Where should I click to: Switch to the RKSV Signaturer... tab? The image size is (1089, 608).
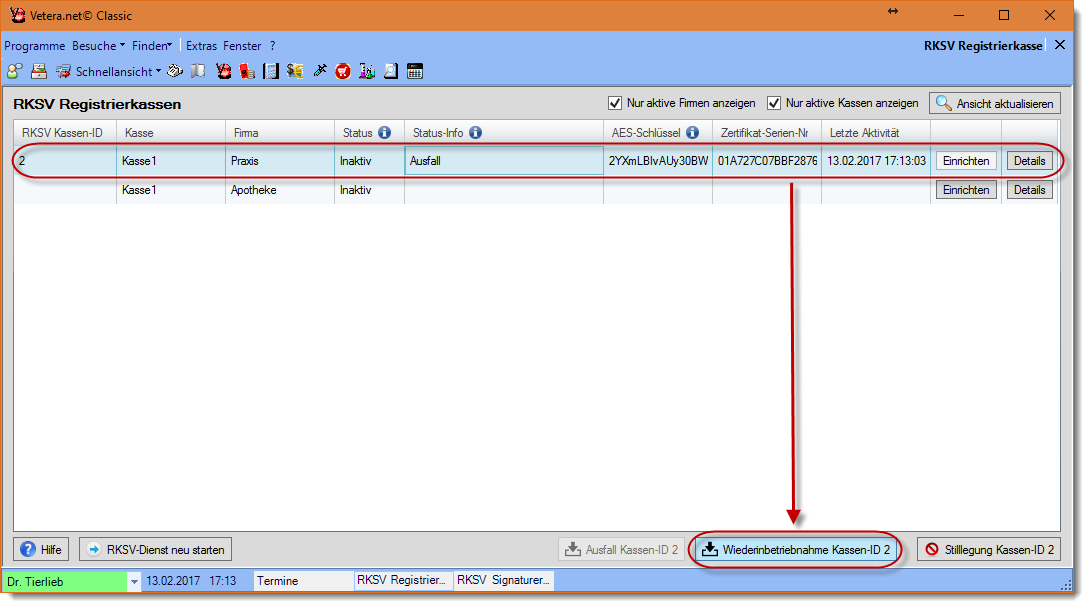coord(503,580)
